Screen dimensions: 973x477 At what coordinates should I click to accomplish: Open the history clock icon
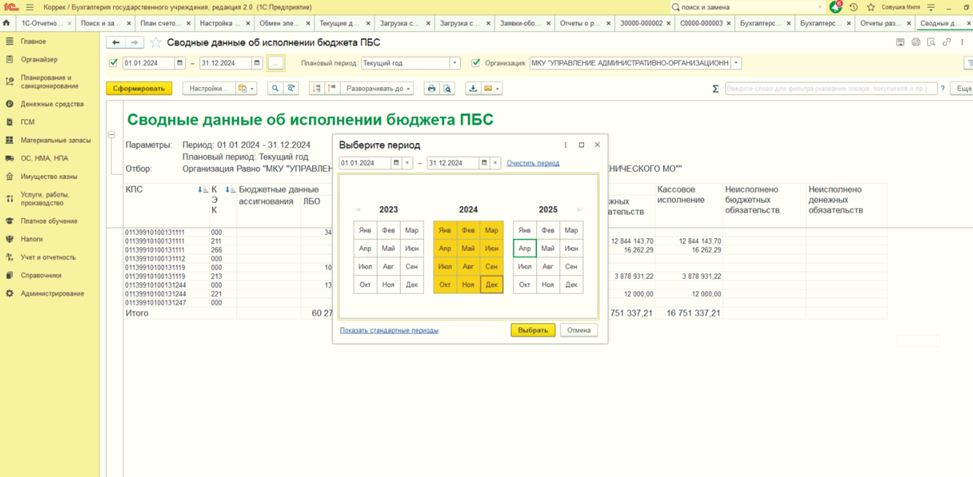pyautogui.click(x=853, y=7)
